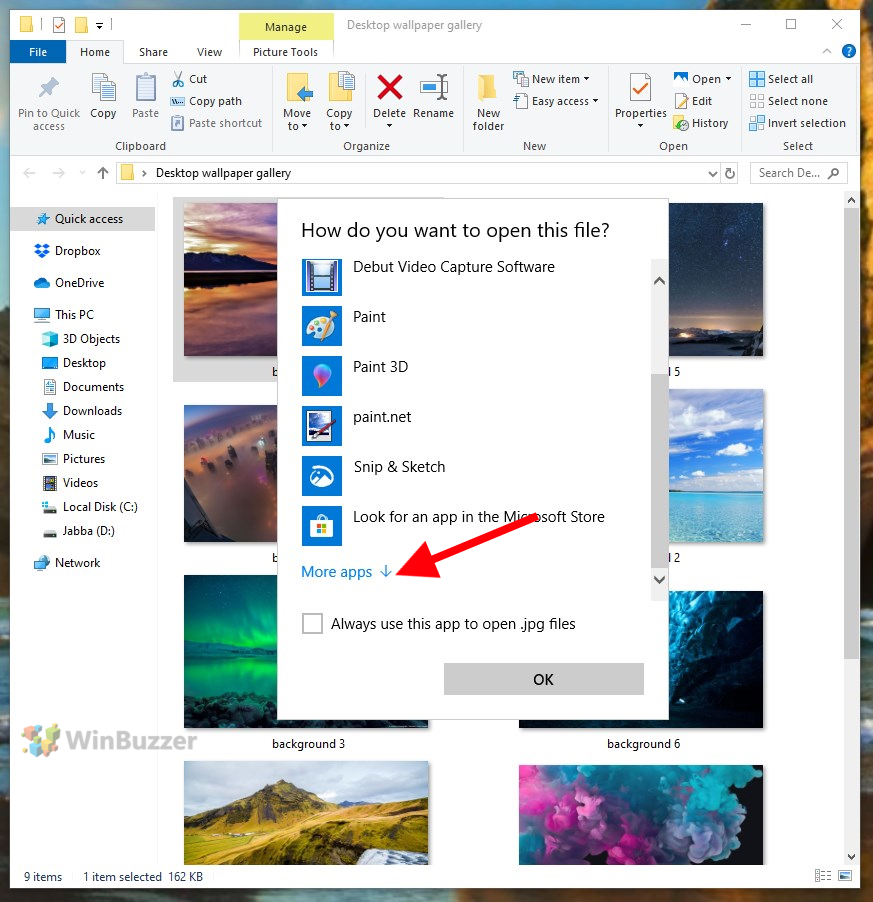Open the File menu
Viewport: 873px width, 902px height.
point(38,52)
